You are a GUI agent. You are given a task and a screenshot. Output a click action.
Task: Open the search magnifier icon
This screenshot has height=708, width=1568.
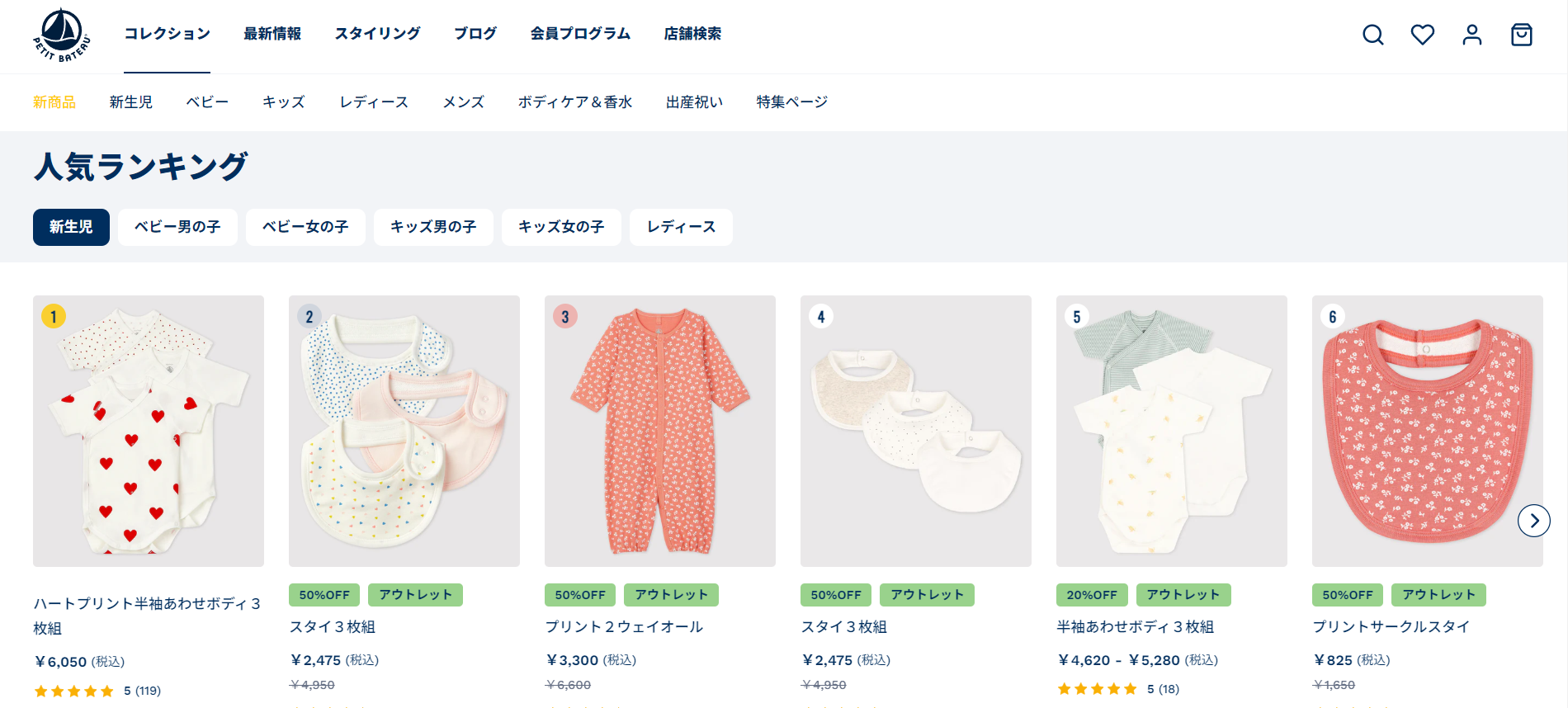pos(1372,35)
